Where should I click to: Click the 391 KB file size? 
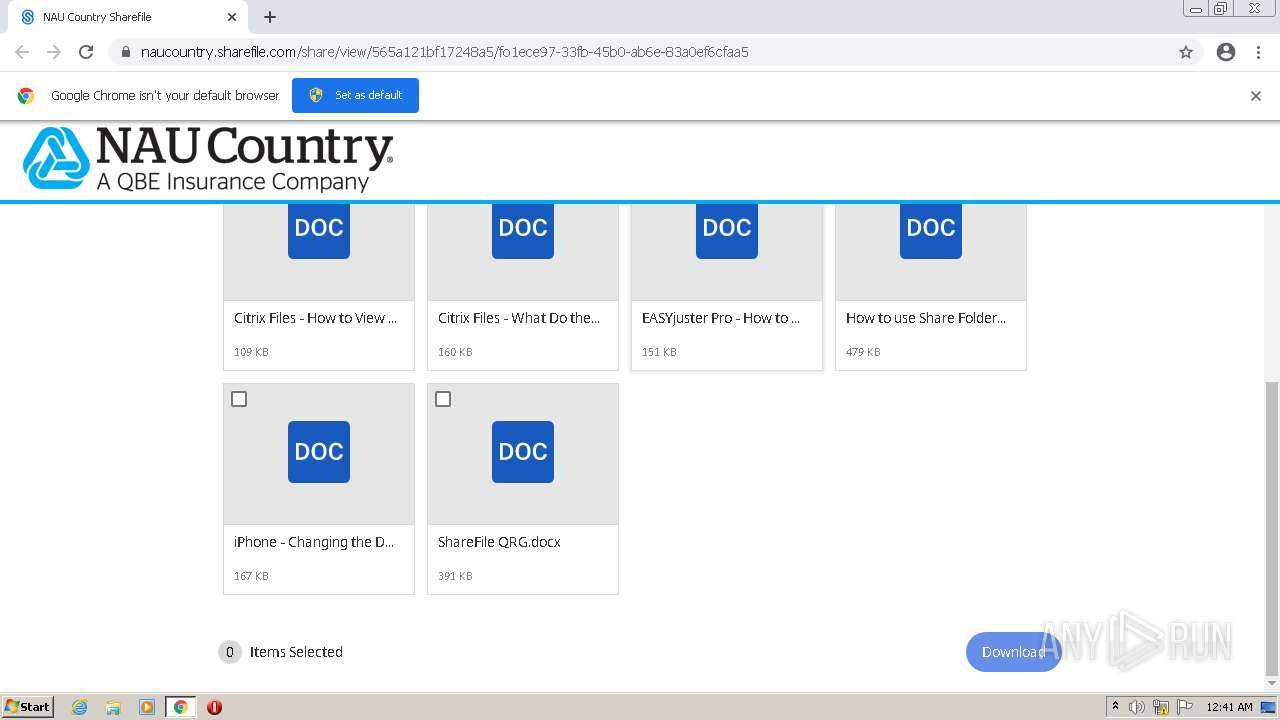tap(455, 576)
